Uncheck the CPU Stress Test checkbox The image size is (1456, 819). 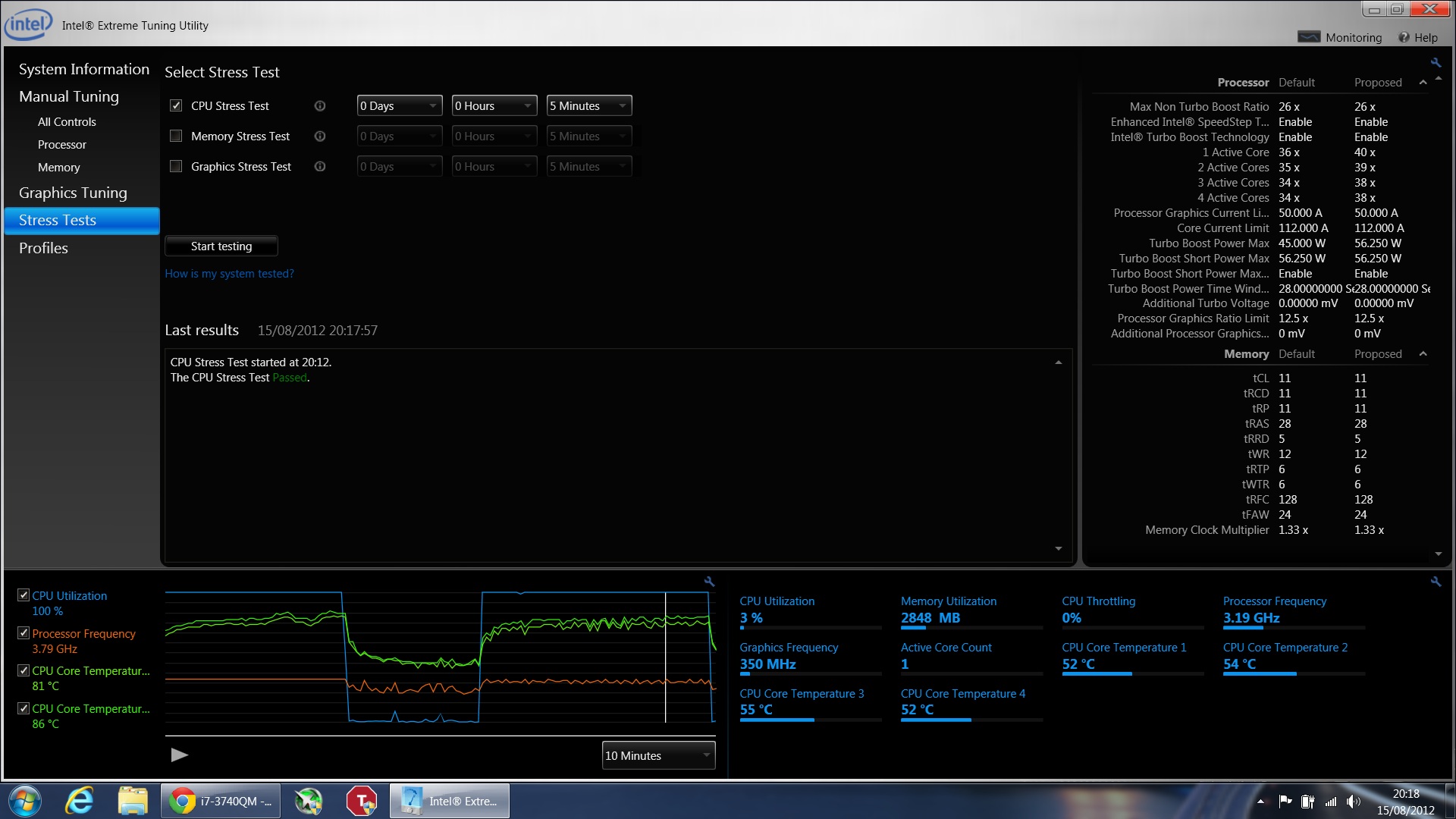(176, 106)
